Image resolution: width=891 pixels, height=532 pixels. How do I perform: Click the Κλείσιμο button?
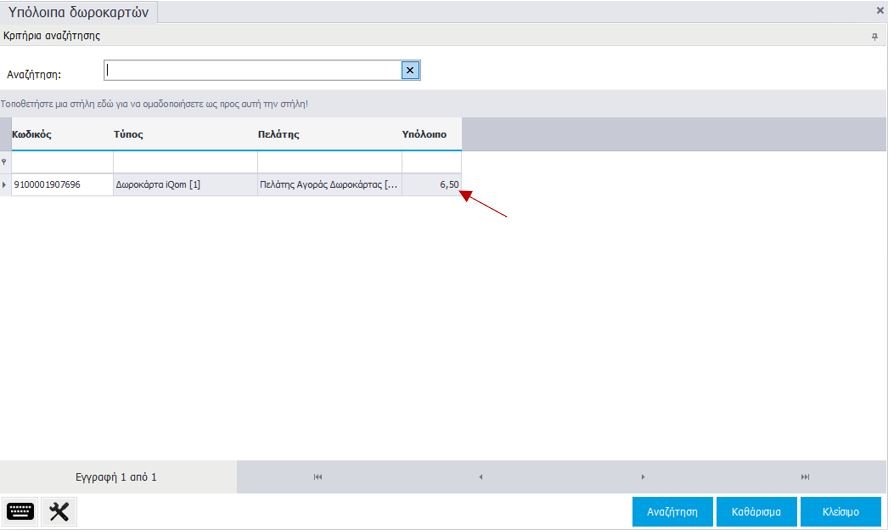840,511
